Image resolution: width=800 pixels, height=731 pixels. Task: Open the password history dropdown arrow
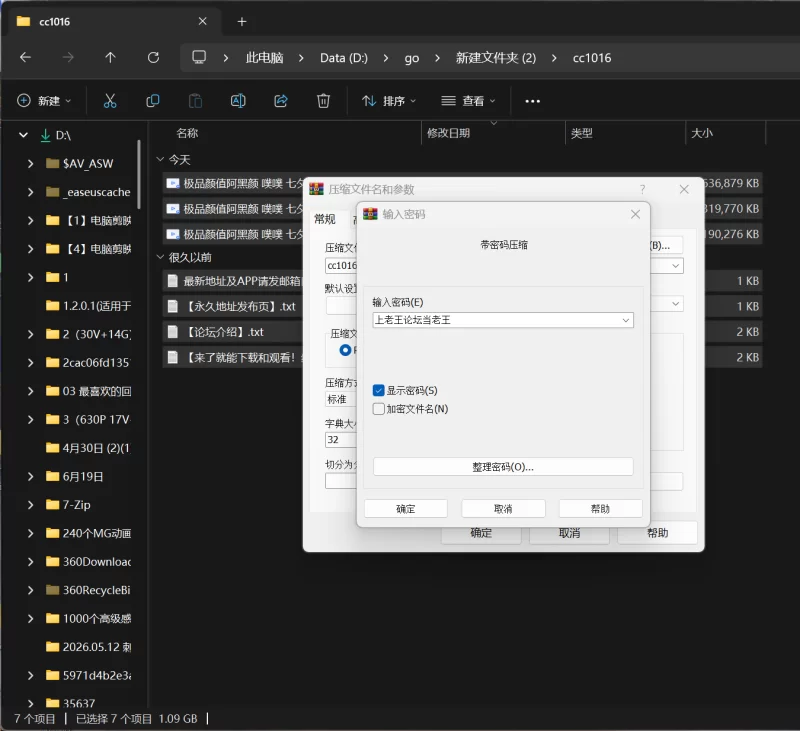(x=626, y=320)
